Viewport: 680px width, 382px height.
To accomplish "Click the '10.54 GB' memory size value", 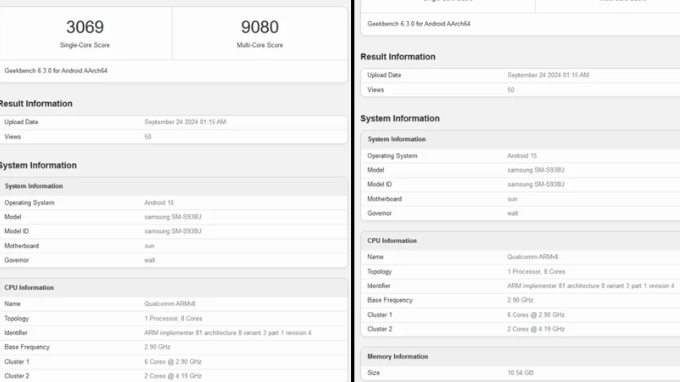I will pyautogui.click(x=520, y=372).
